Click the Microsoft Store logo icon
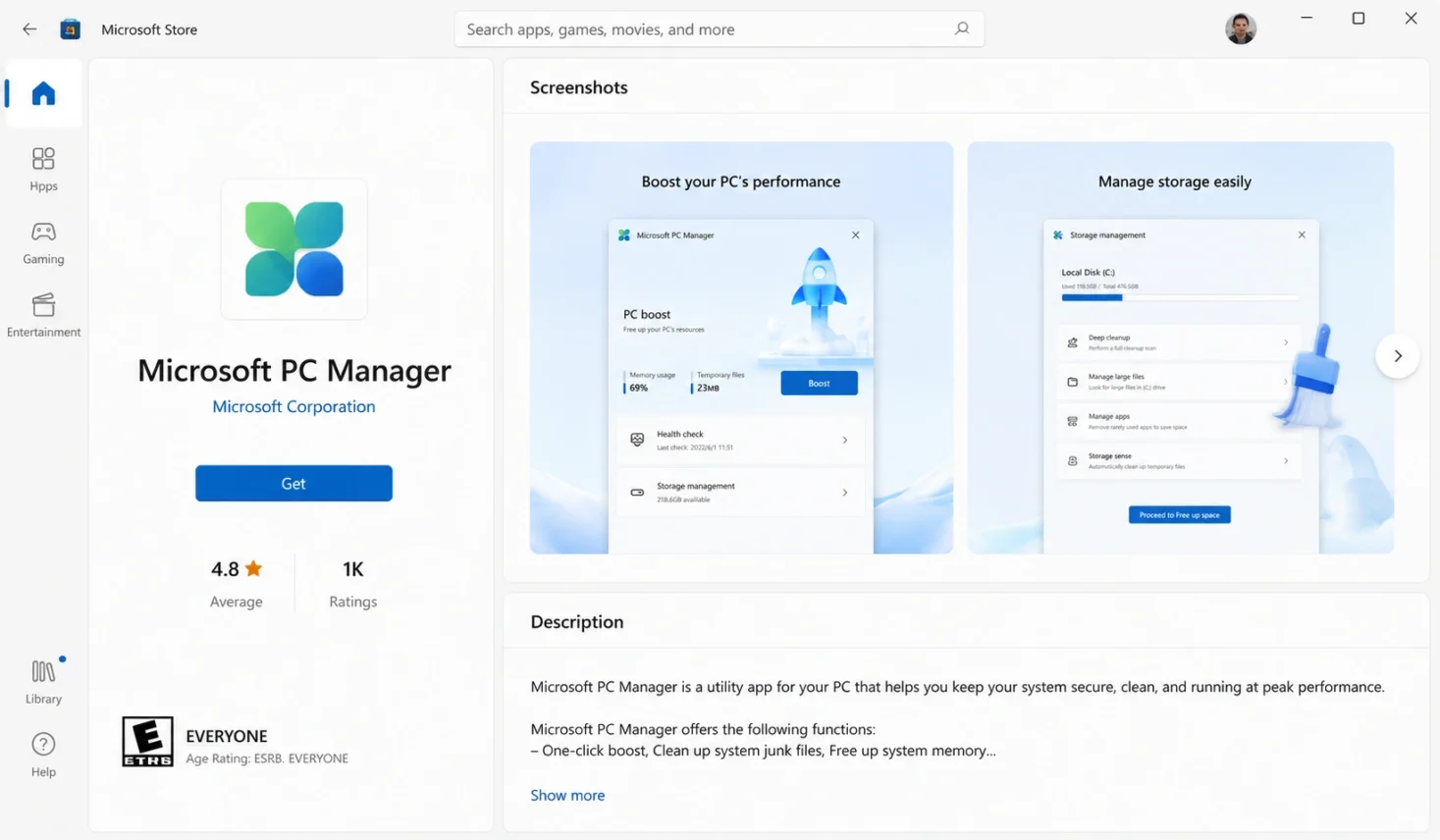Screen dimensions: 1440x840 pos(71,29)
